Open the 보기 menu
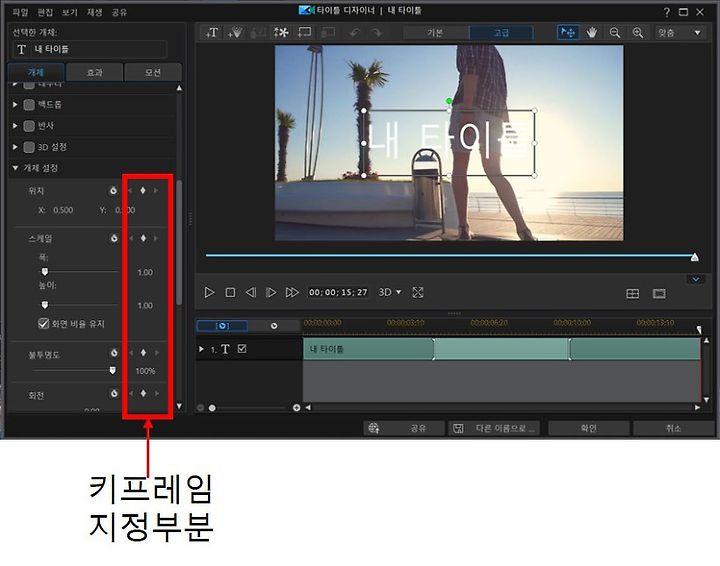Image resolution: width=720 pixels, height=566 pixels. (x=70, y=12)
